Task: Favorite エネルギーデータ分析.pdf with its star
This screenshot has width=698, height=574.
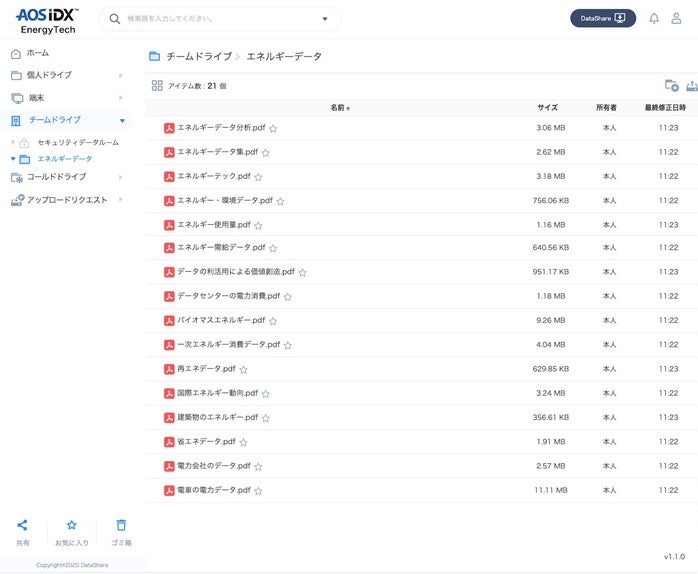Action: (x=273, y=128)
